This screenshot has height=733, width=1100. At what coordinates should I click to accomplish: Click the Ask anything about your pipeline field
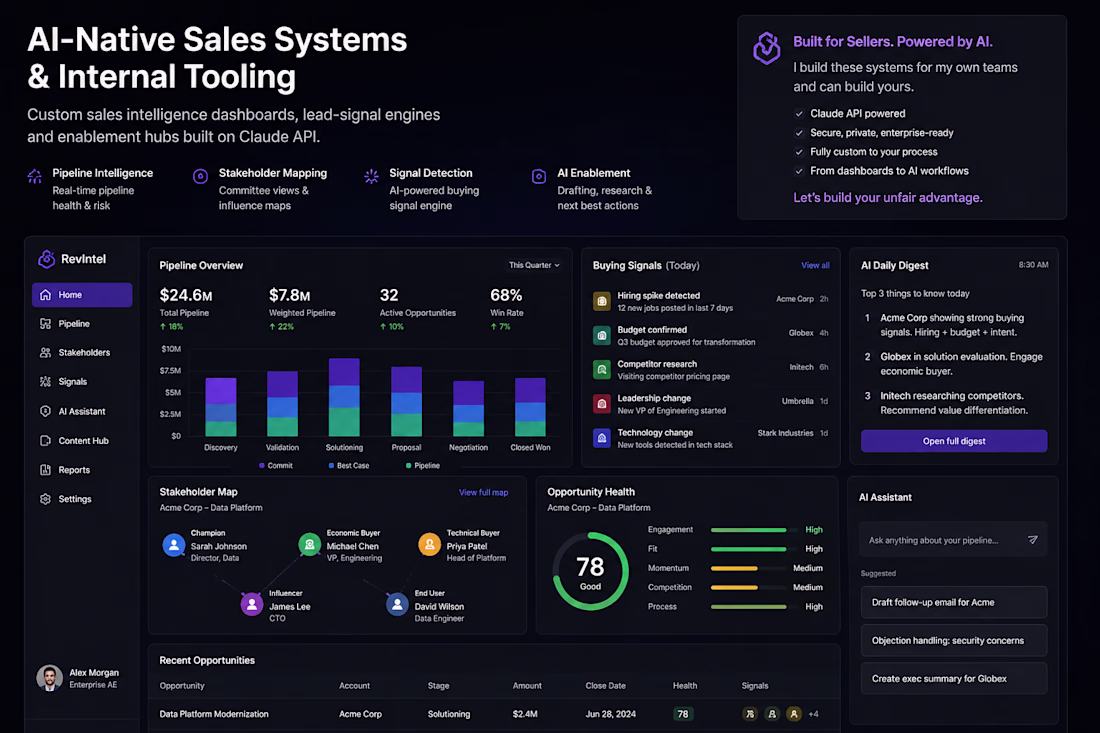tap(954, 540)
